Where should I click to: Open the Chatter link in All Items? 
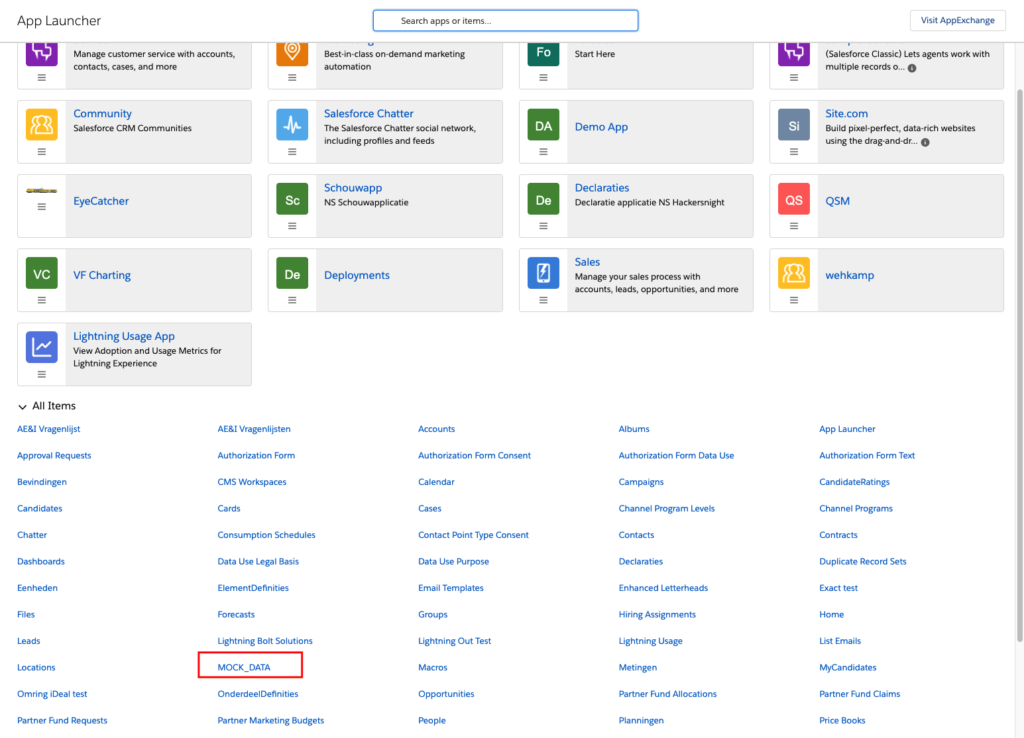(32, 535)
